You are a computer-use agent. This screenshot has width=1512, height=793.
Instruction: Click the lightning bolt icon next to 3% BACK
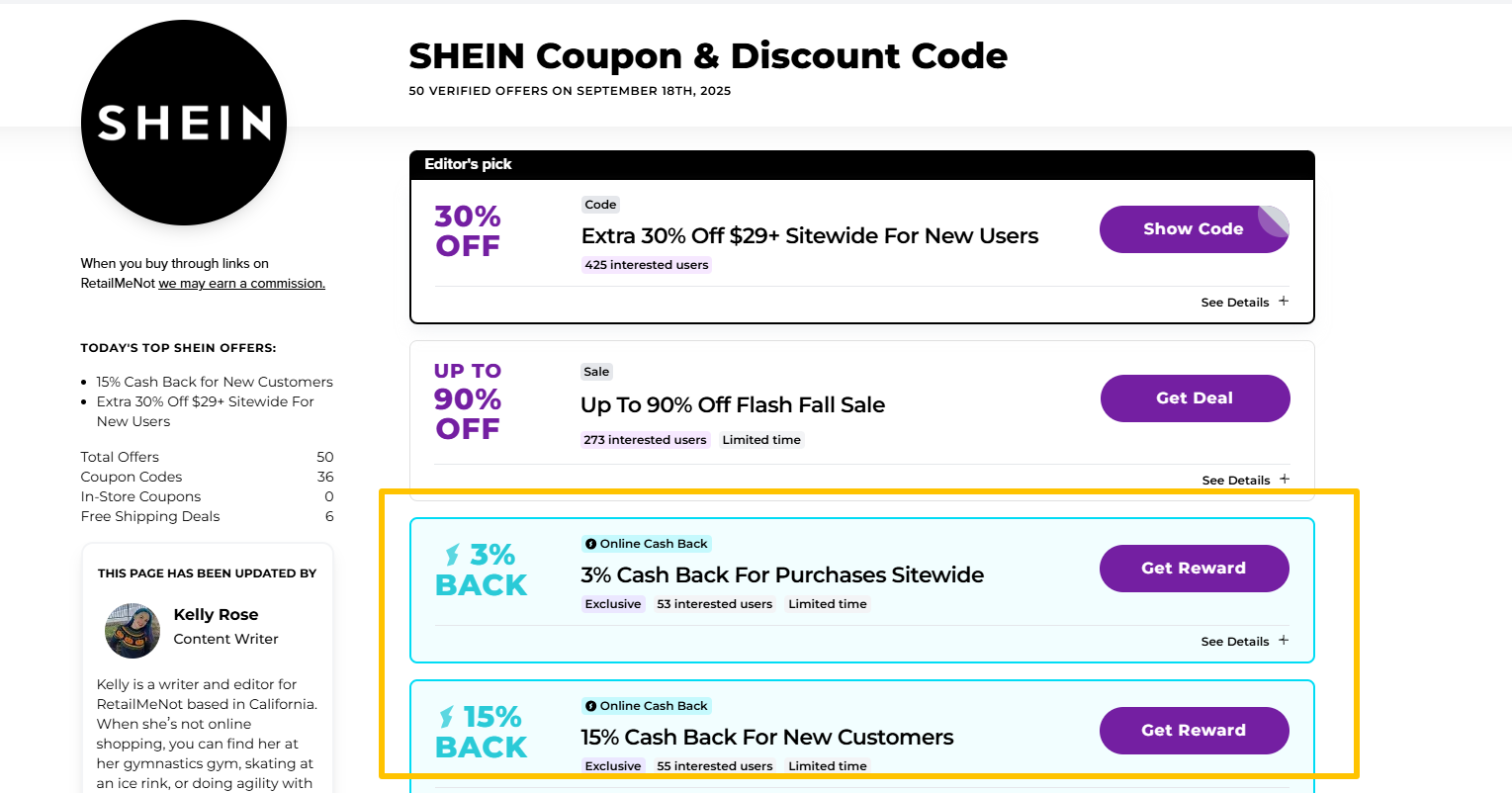coord(450,555)
